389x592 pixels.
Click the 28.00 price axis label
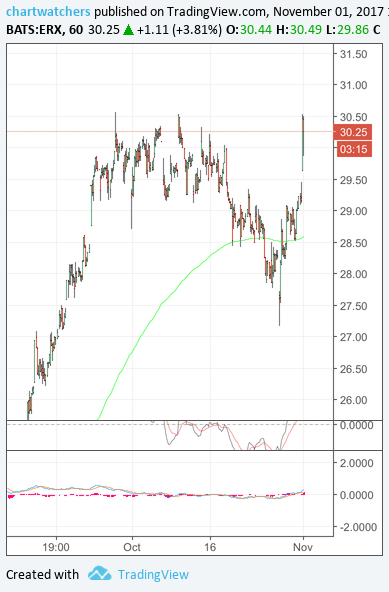tap(353, 274)
